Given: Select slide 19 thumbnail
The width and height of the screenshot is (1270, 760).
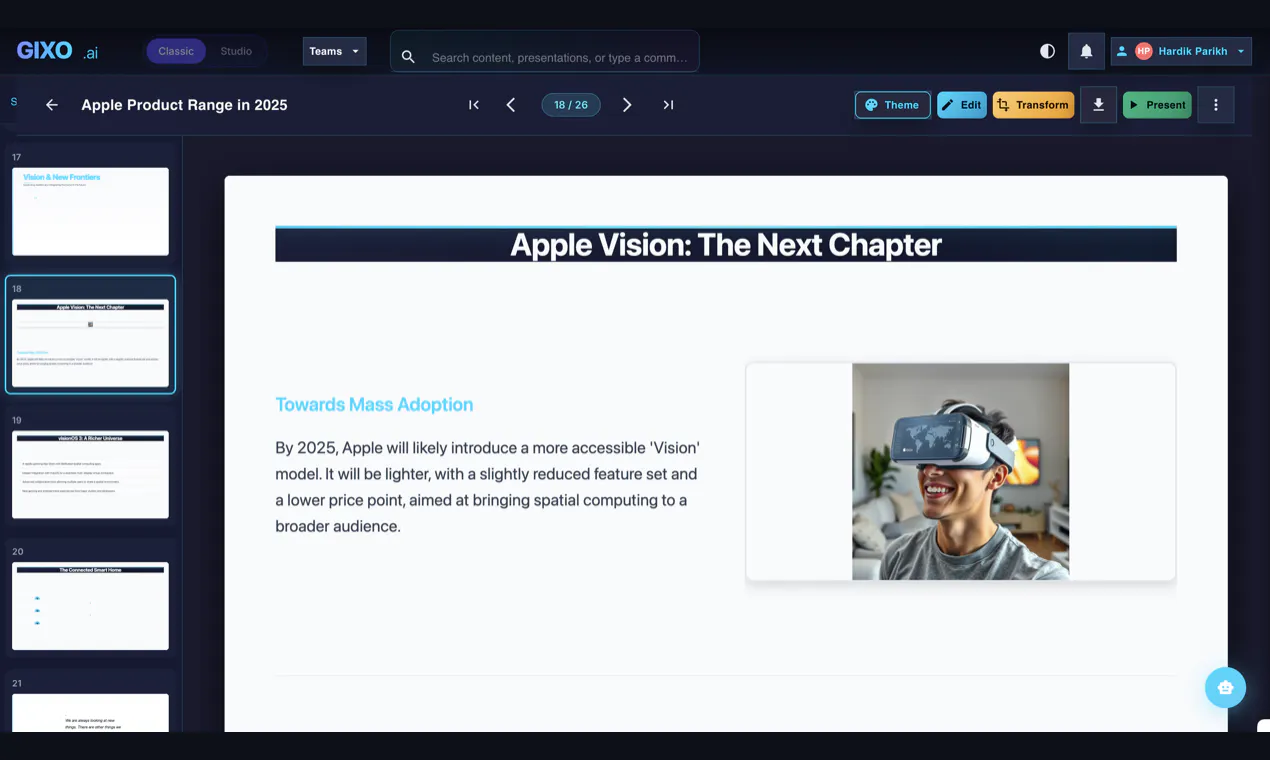Looking at the screenshot, I should [90, 474].
